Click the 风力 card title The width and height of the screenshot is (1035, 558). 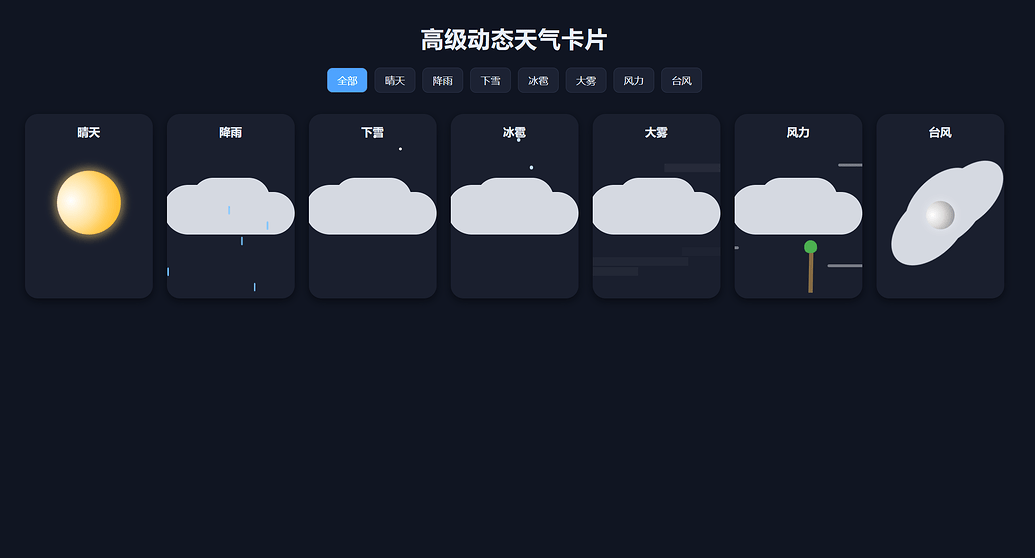pyautogui.click(x=799, y=133)
